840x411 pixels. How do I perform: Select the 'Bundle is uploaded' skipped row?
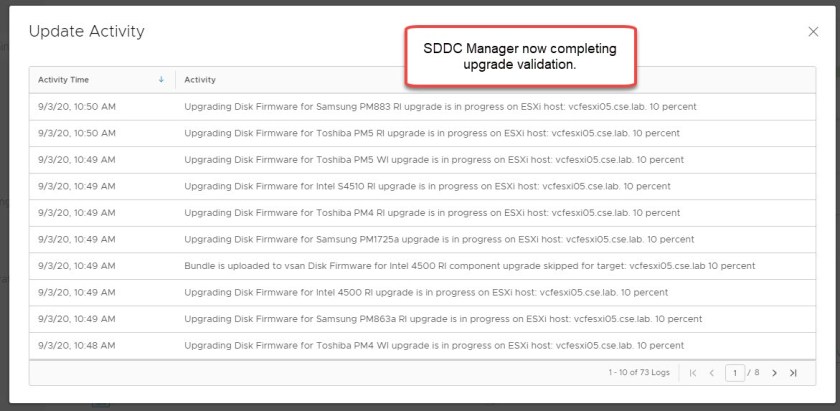469,266
